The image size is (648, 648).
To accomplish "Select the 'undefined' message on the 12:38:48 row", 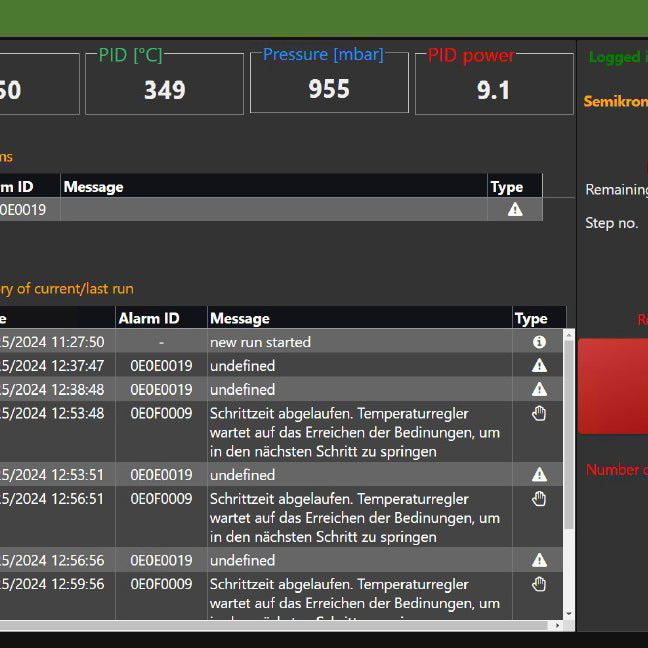I will coord(242,389).
